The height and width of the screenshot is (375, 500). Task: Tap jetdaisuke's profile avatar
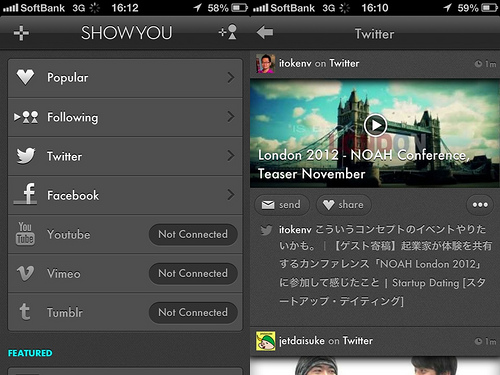(x=265, y=341)
